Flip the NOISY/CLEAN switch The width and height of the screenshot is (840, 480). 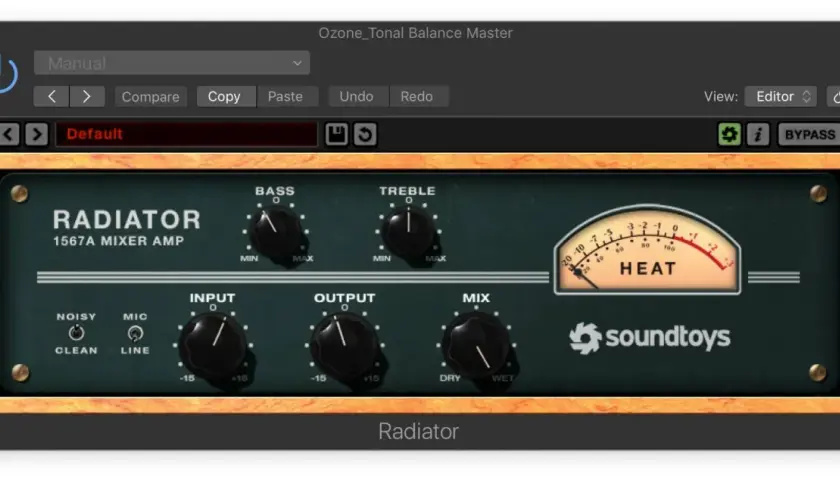tap(77, 333)
